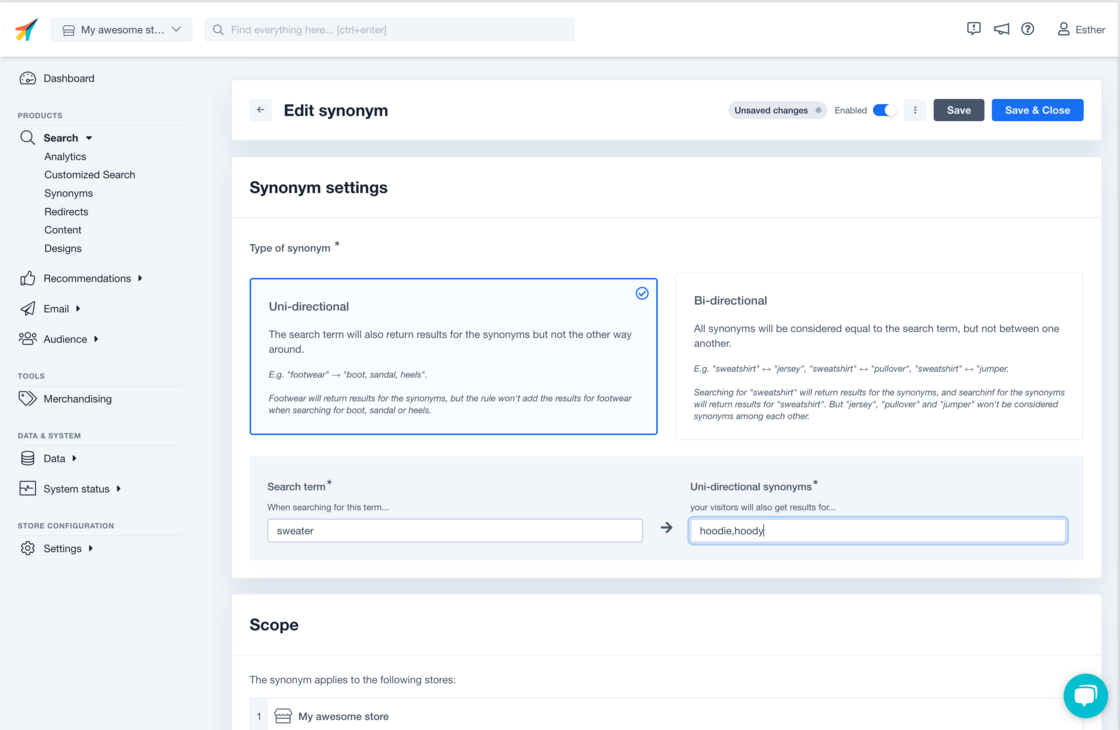Select the Uni-directional synonym type card
Screen dimensions: 1120x730
pos(453,356)
